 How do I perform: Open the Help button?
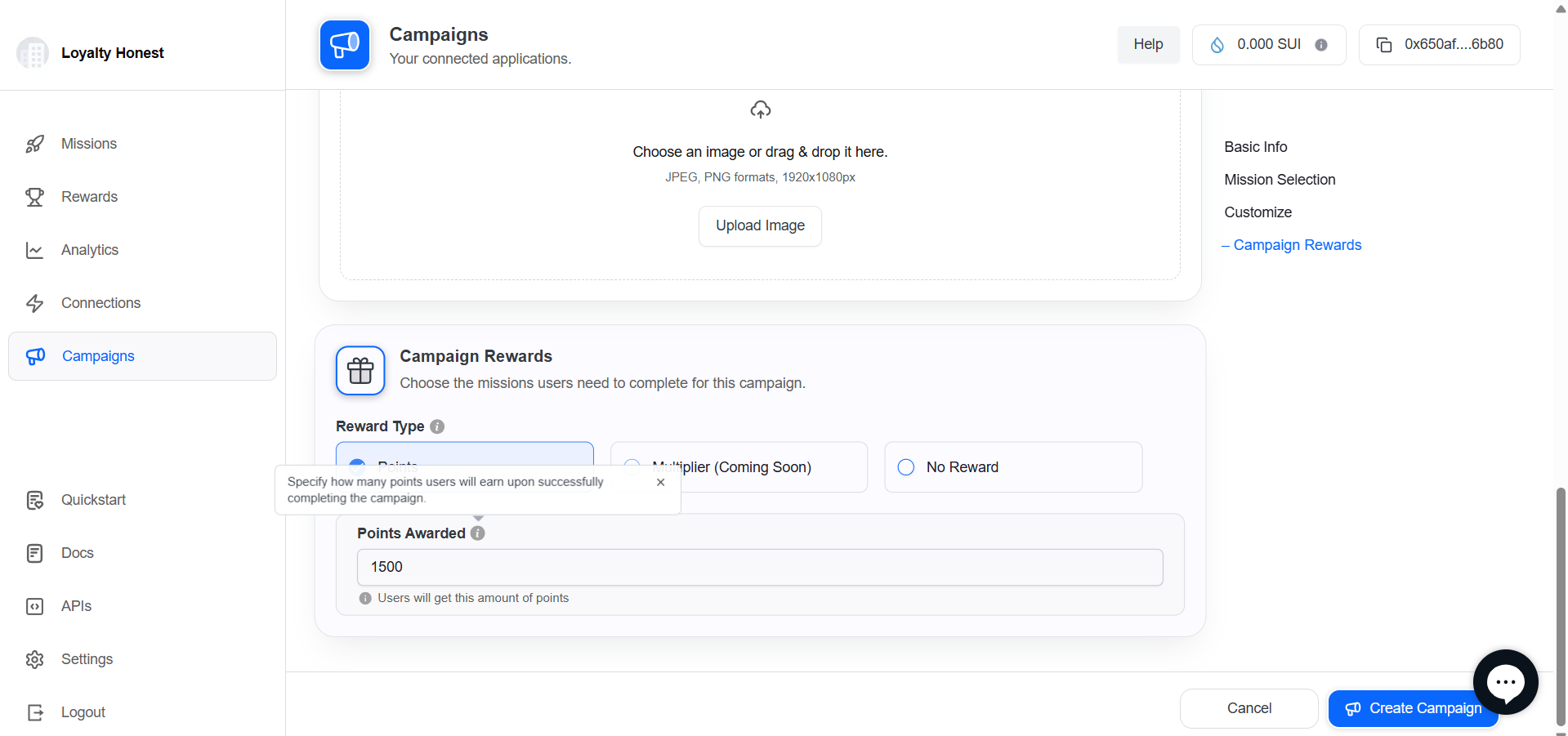point(1148,44)
